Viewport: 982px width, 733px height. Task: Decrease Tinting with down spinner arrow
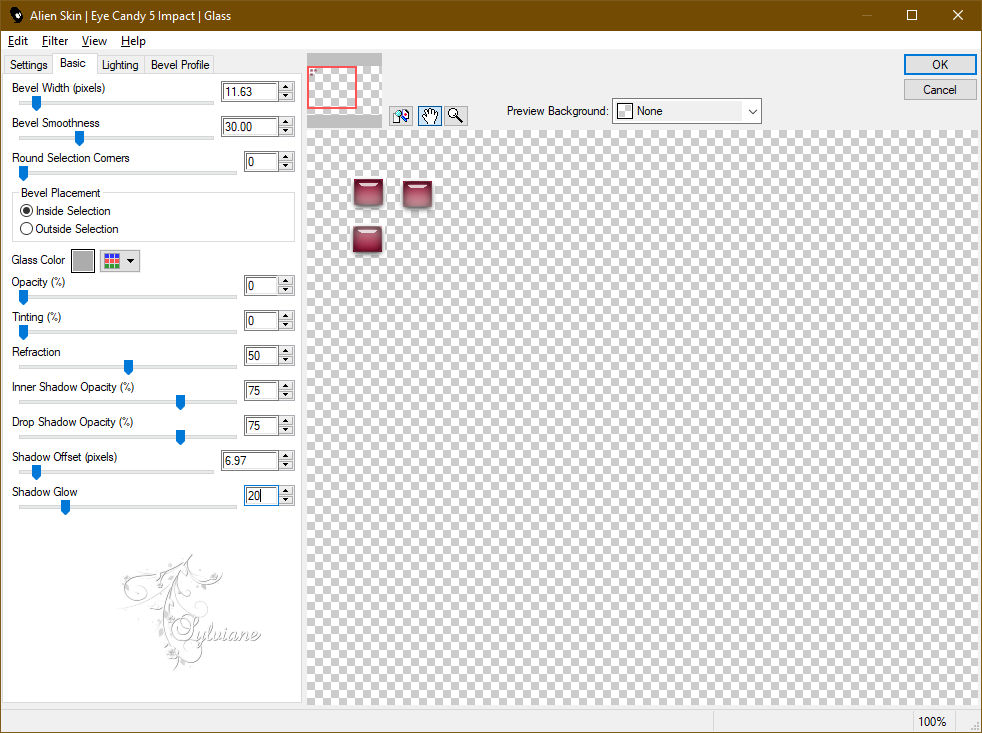286,326
